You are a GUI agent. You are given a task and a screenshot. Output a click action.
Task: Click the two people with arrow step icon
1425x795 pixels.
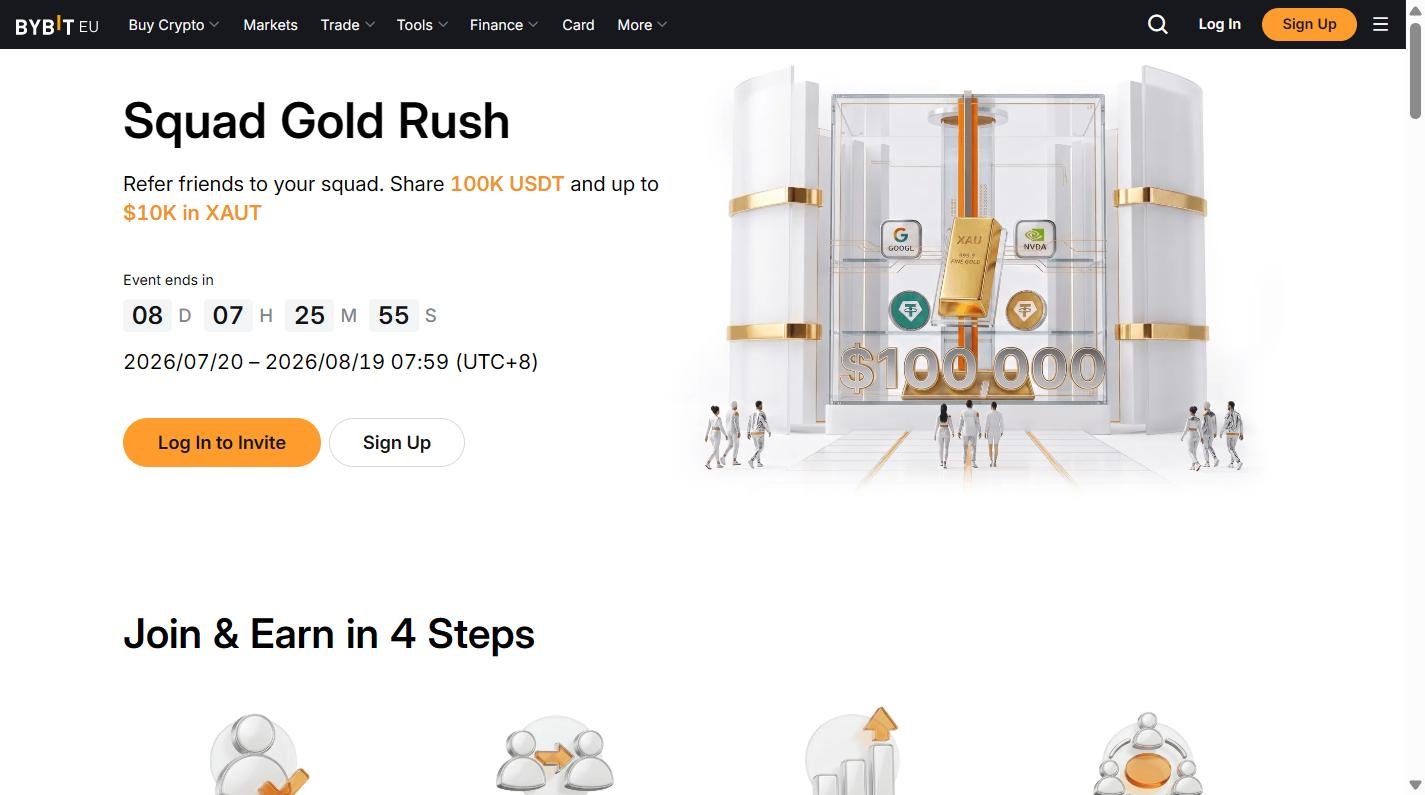click(555, 754)
